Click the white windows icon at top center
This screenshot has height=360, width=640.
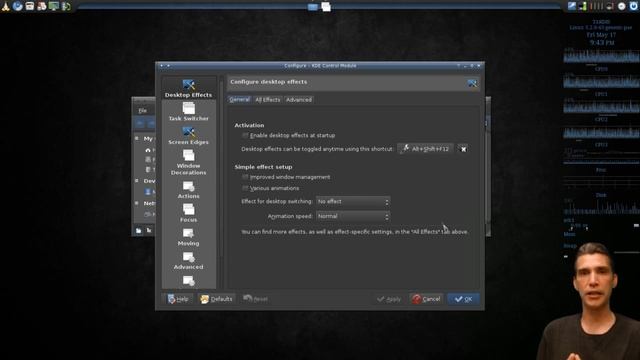(x=326, y=7)
